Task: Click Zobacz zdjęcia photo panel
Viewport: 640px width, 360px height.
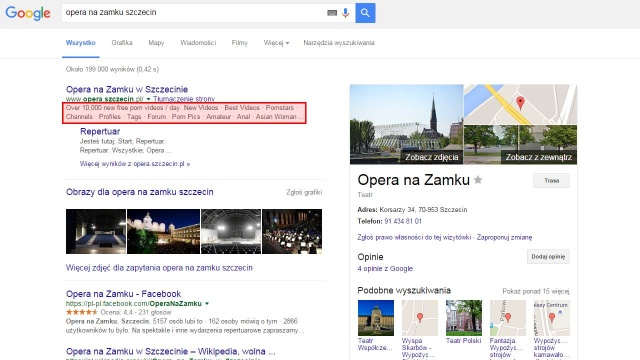Action: tap(407, 124)
